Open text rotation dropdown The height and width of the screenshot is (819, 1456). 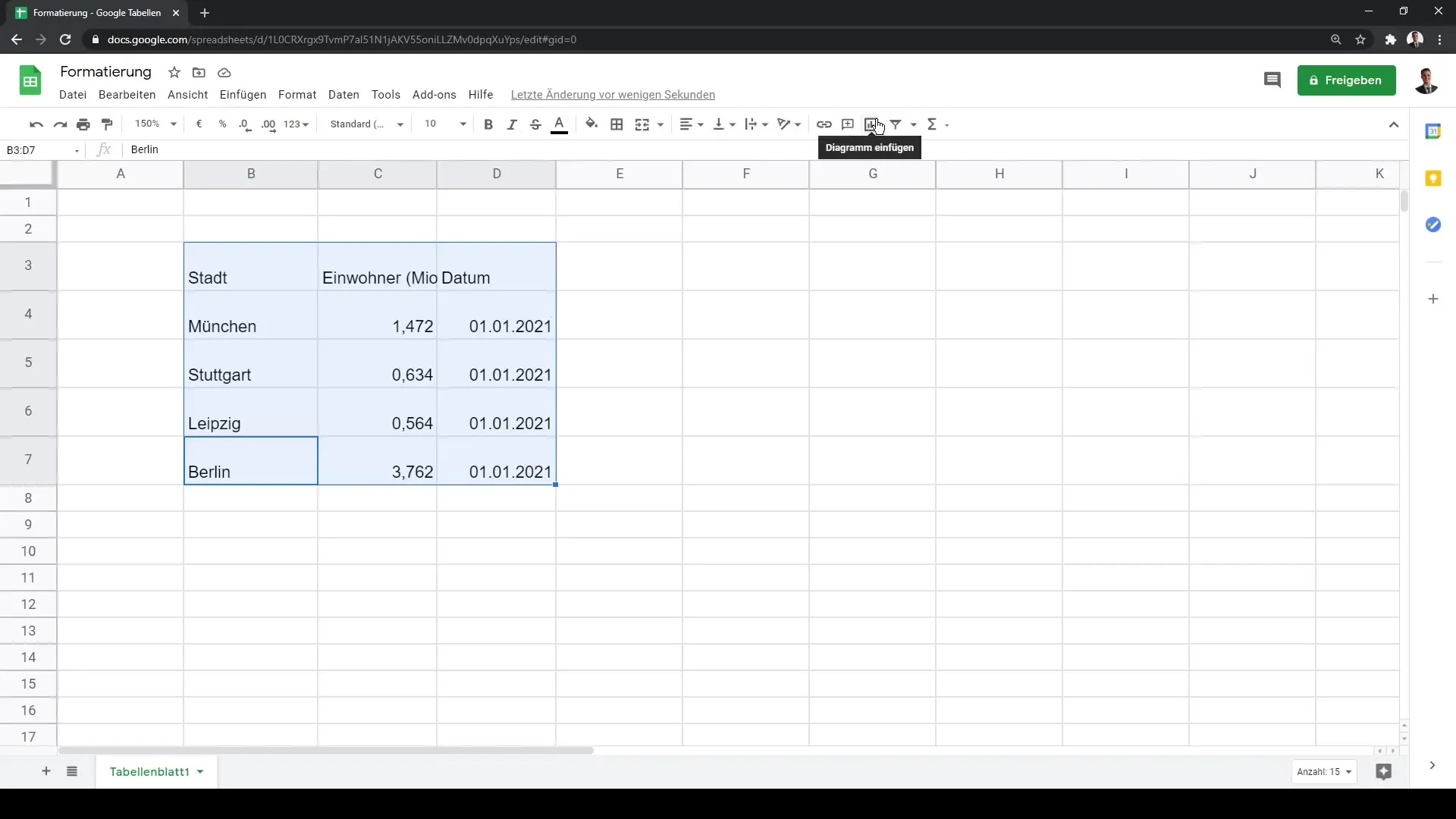[x=789, y=124]
